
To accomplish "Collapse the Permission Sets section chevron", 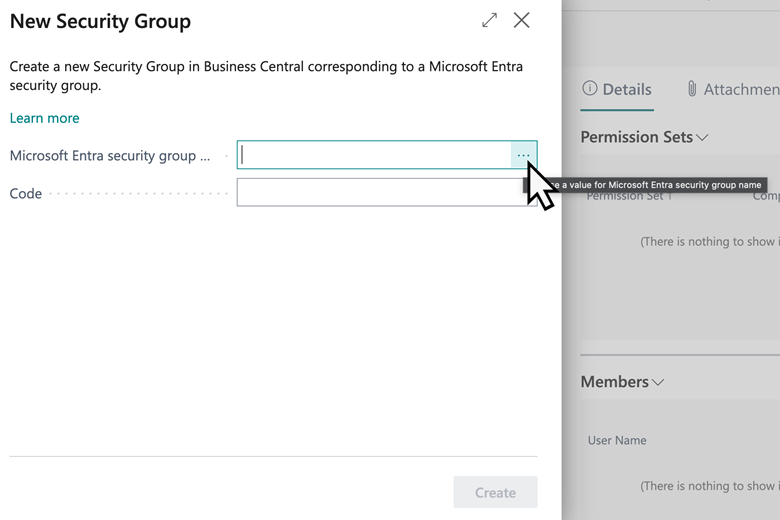I will [x=703, y=137].
